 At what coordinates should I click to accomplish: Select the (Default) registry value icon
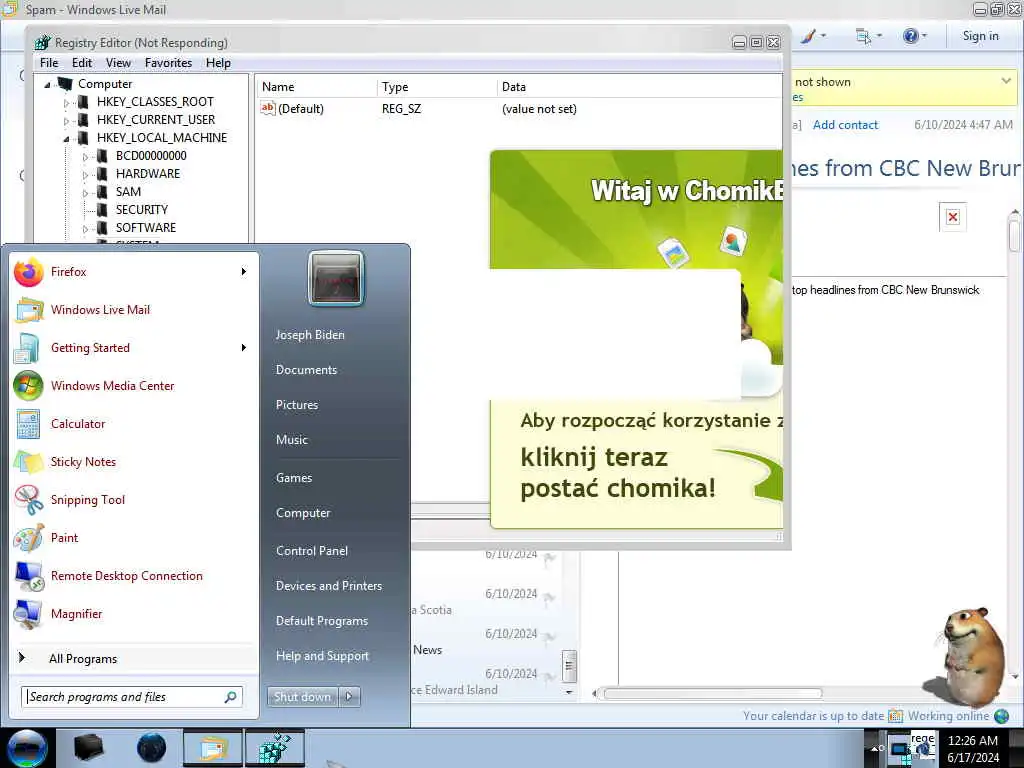[267, 108]
